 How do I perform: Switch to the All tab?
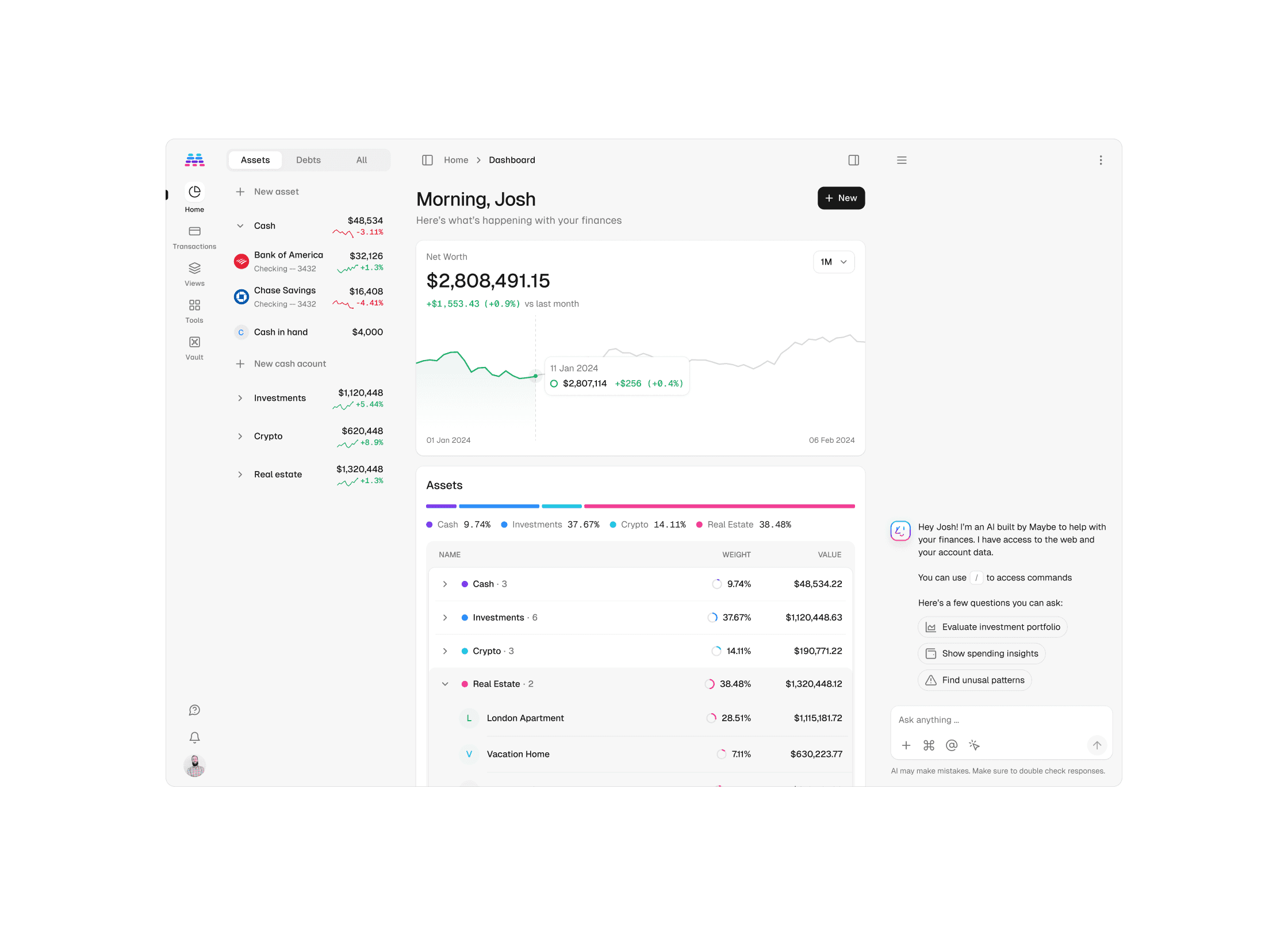click(x=361, y=160)
